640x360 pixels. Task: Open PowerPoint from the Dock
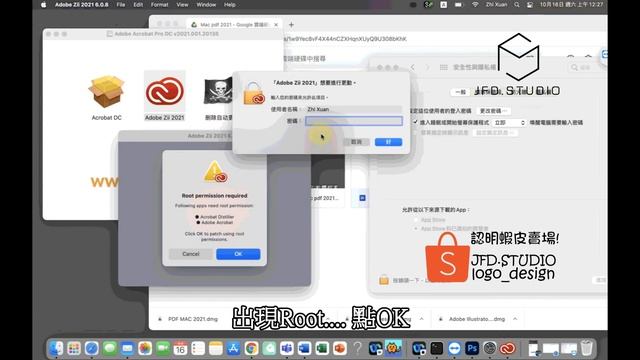340,348
